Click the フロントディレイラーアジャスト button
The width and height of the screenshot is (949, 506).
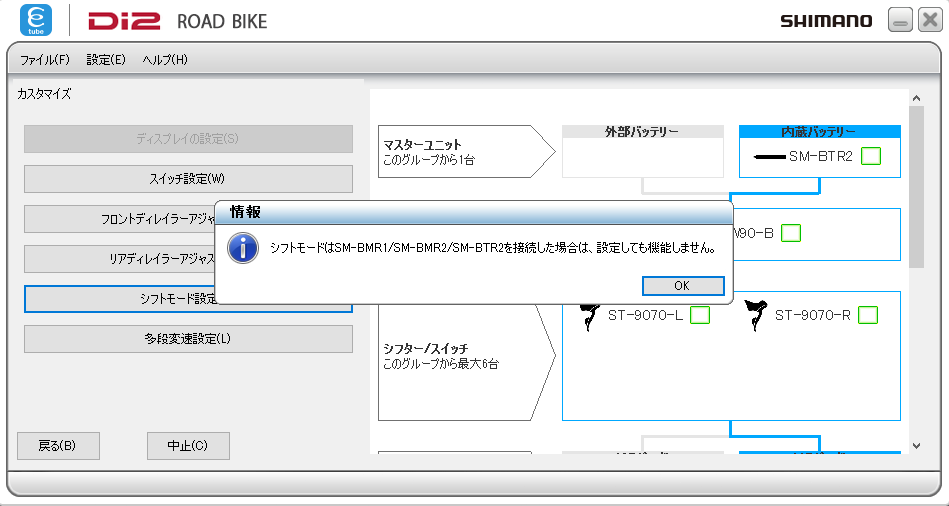[120, 218]
